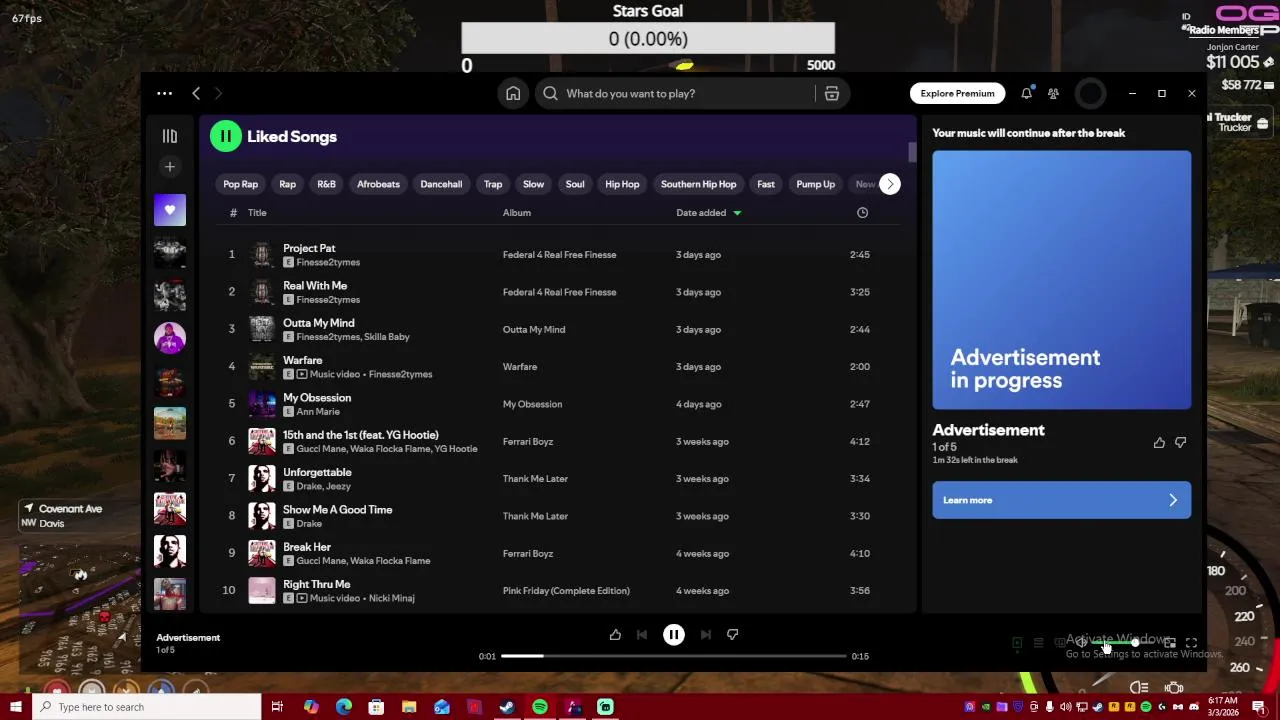This screenshot has height=720, width=1280.
Task: Toggle the Pop Rap filter chip
Action: [240, 184]
